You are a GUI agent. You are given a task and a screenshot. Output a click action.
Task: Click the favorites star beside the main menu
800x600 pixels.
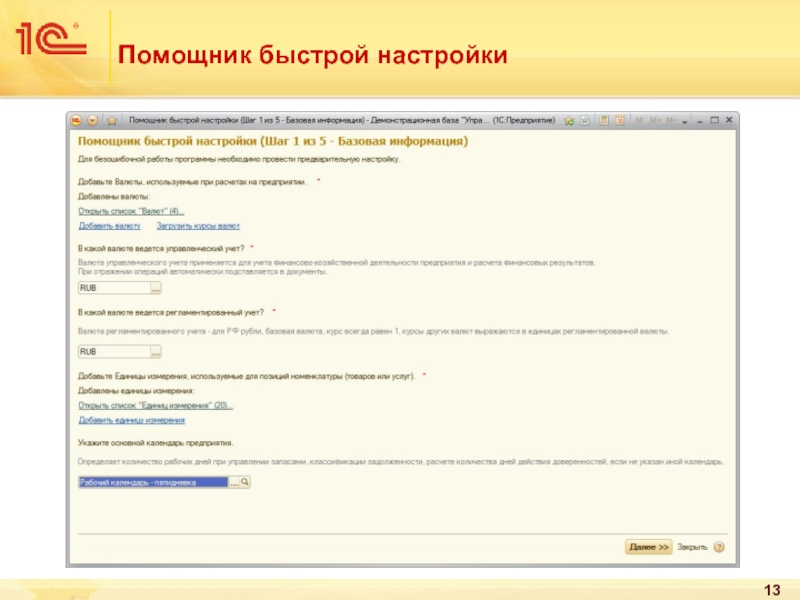click(x=113, y=119)
